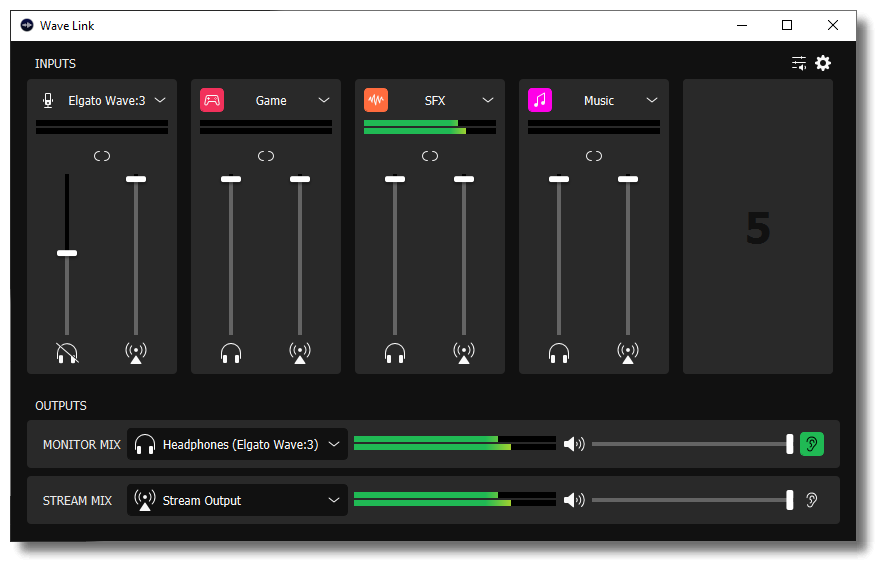Mute the Stream Mix speaker icon
This screenshot has width=877, height=562.
[574, 500]
